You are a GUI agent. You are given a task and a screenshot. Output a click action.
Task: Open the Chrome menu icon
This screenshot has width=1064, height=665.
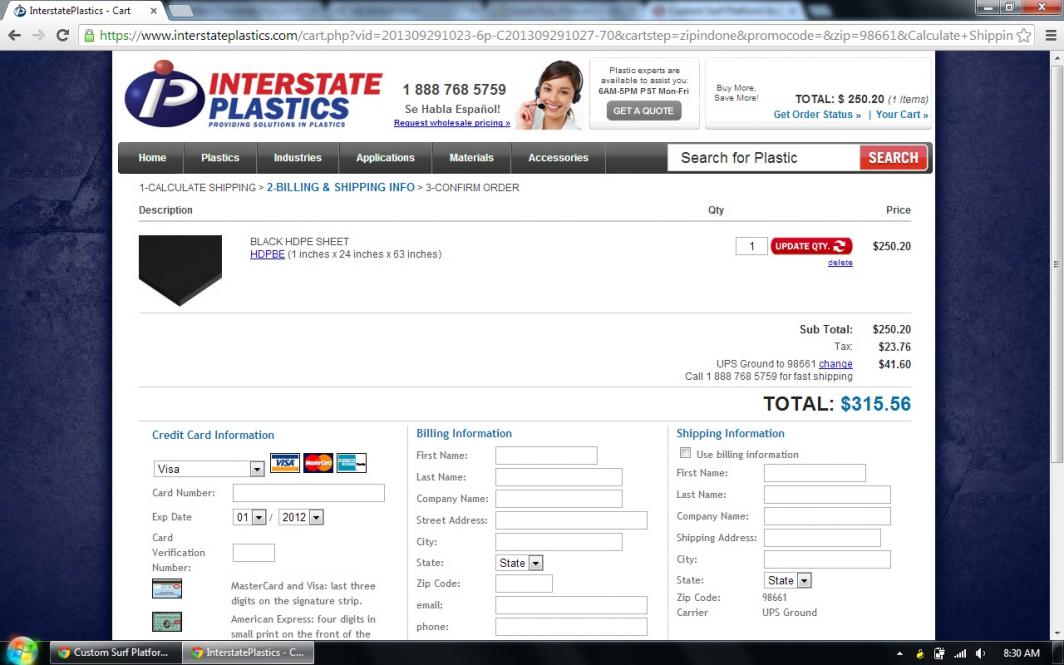click(1050, 35)
